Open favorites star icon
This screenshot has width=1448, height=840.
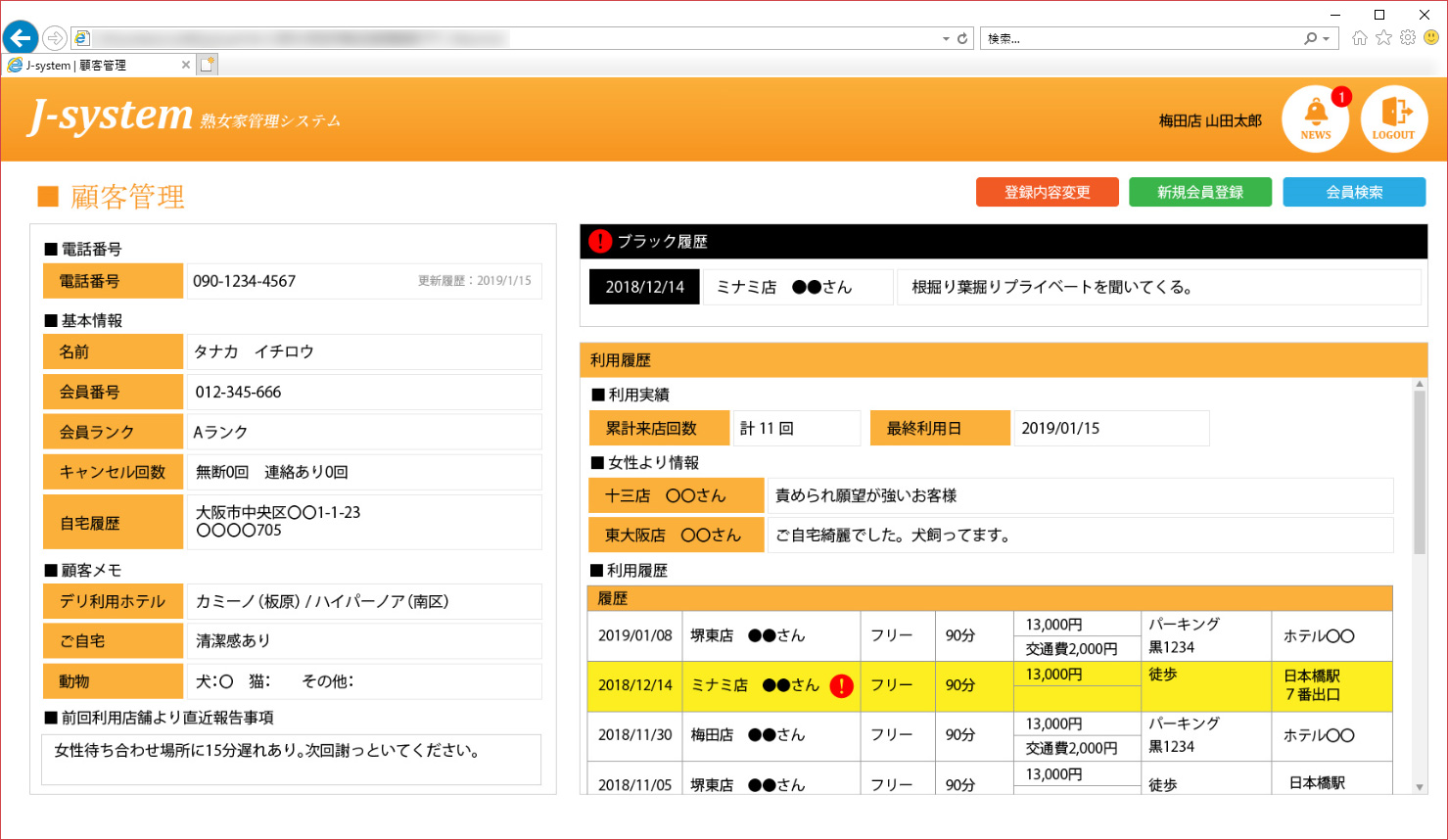1383,38
